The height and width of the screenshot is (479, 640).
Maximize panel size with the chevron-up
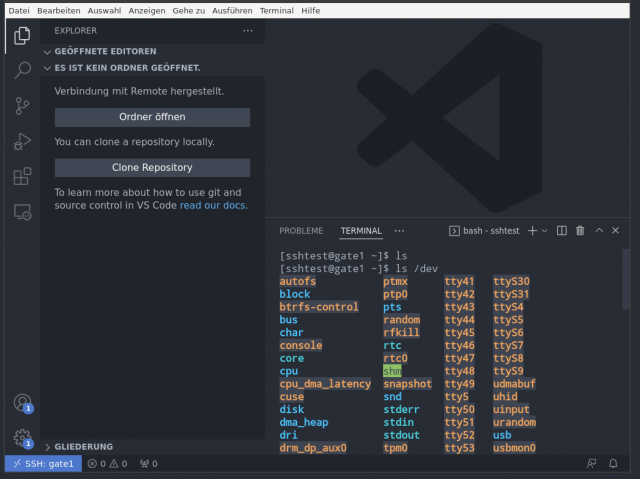tap(599, 231)
